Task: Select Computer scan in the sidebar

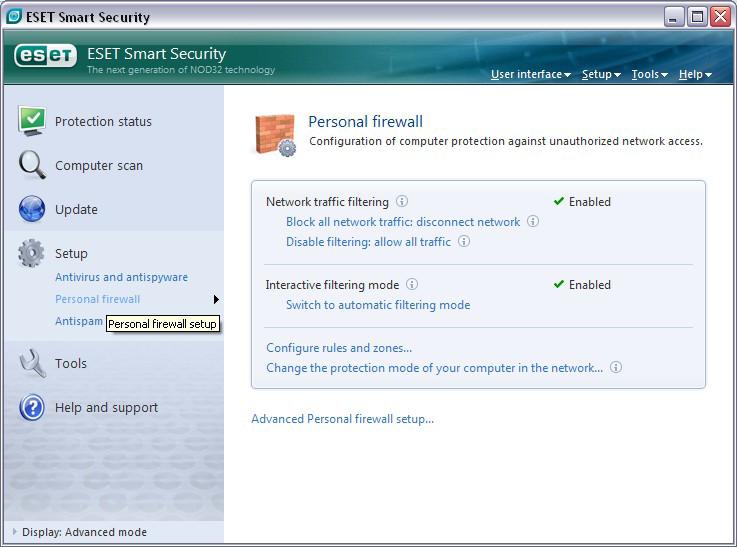Action: point(99,165)
